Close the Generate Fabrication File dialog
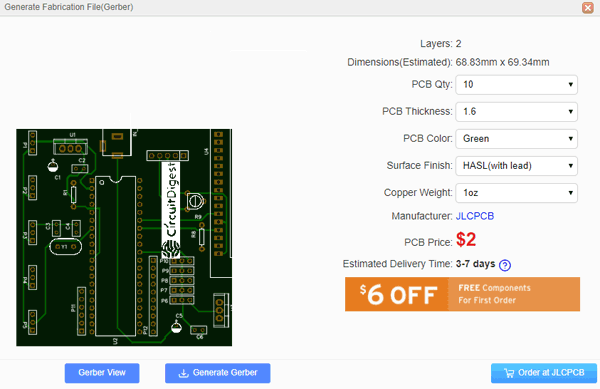 pyautogui.click(x=587, y=7)
